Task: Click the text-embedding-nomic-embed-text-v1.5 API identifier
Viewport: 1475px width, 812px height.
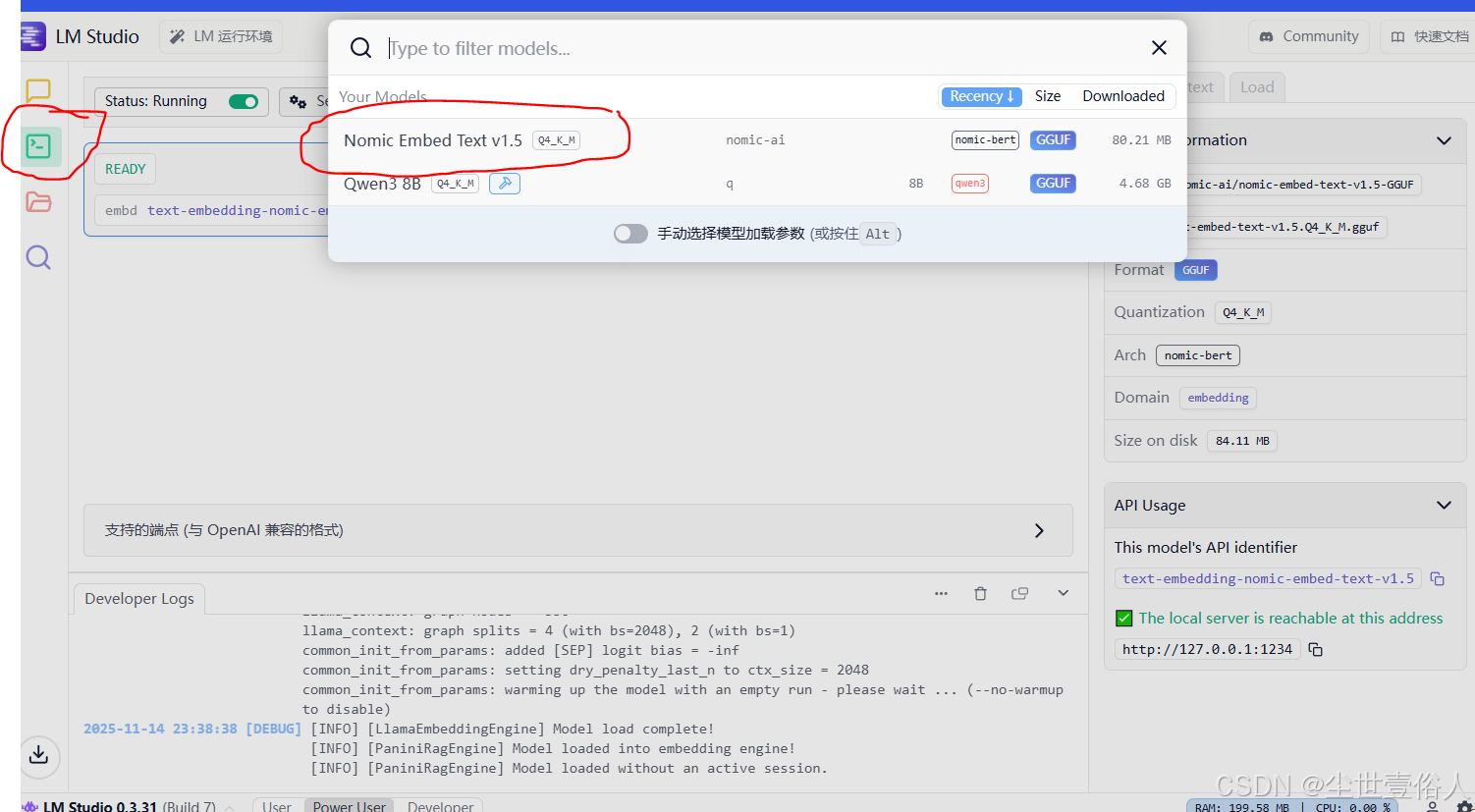Action: point(1268,579)
